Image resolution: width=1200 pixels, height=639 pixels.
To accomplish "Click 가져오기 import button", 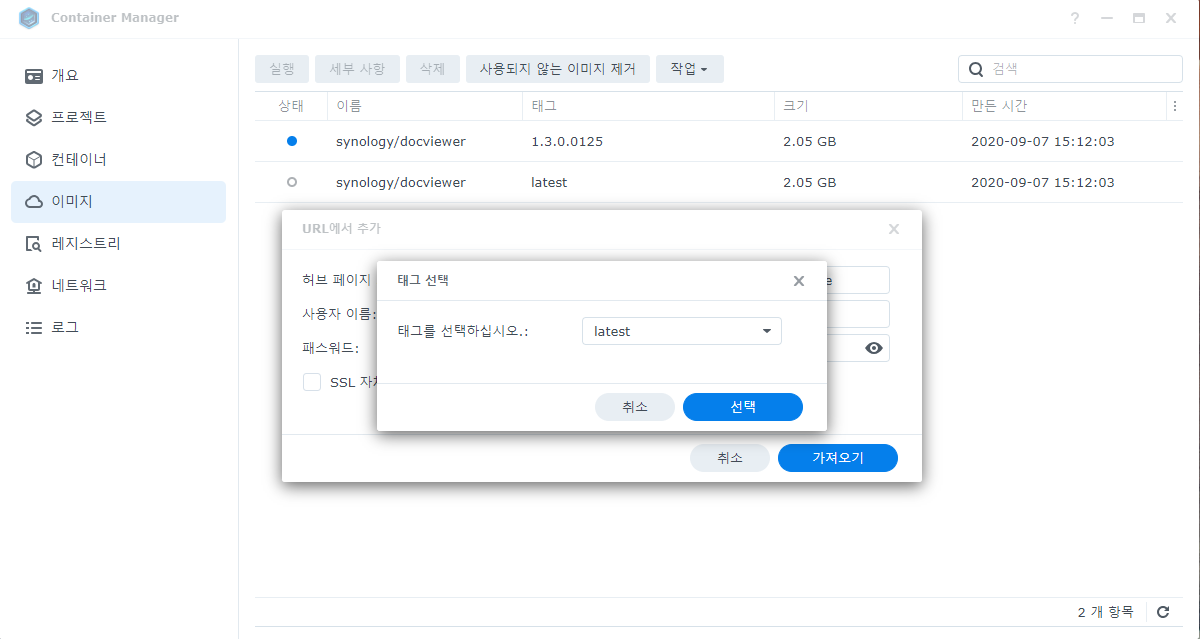I will [x=838, y=458].
